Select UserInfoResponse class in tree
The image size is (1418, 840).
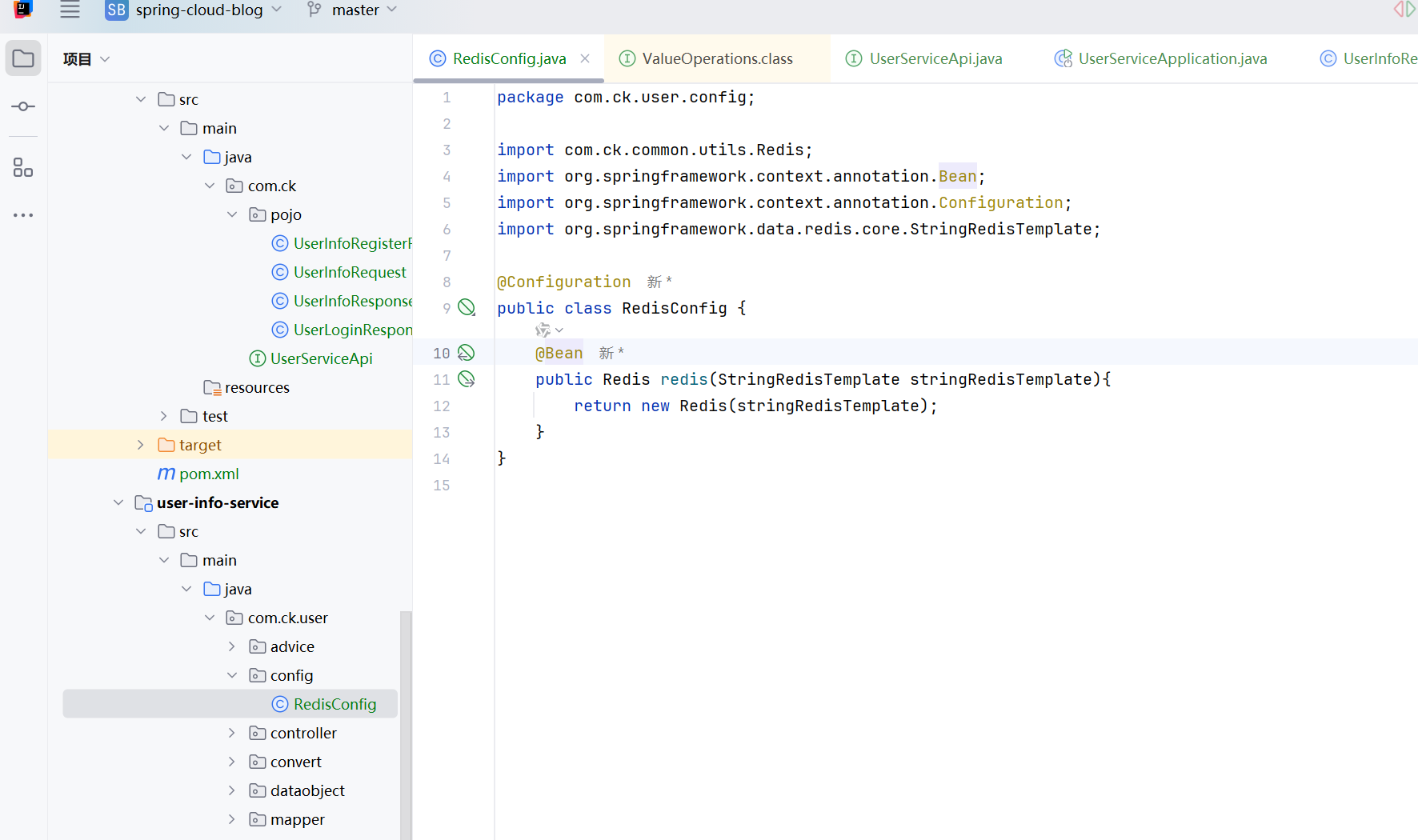pos(342,301)
